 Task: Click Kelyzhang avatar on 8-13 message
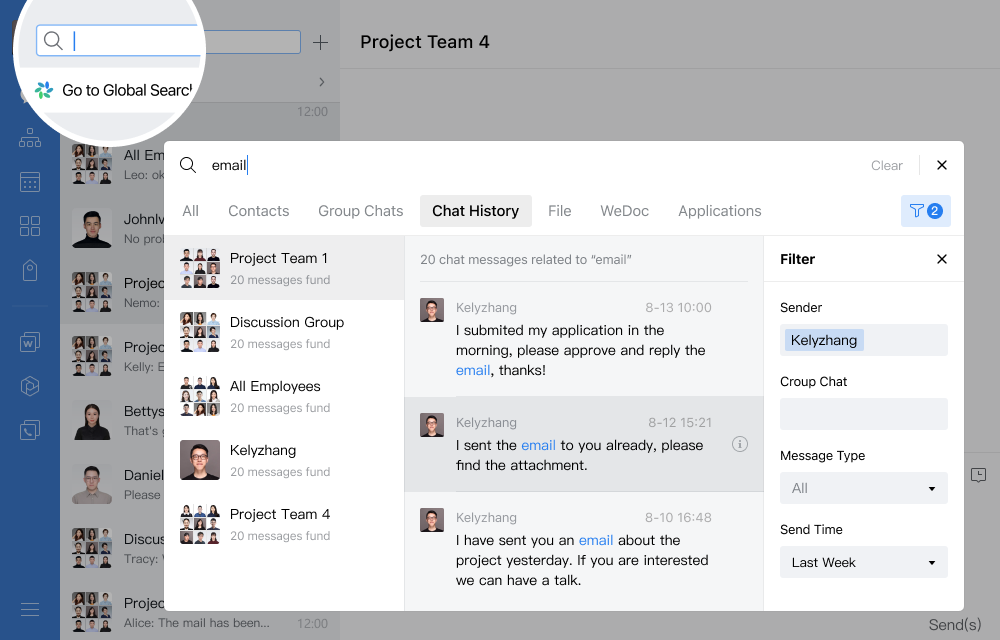coord(432,310)
